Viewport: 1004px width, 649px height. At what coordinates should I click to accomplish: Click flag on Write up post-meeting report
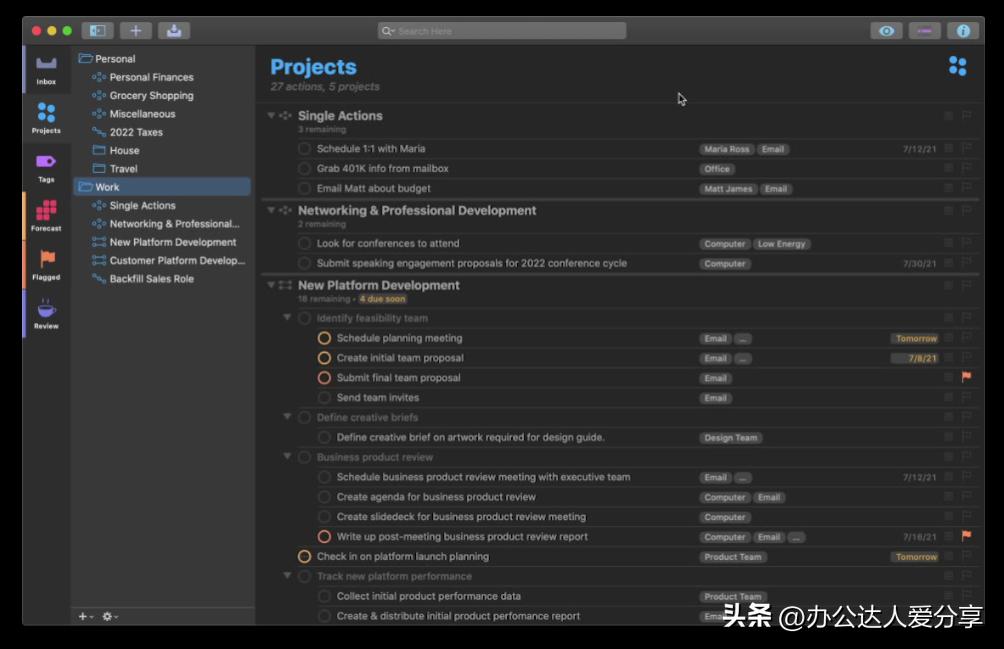coord(966,536)
